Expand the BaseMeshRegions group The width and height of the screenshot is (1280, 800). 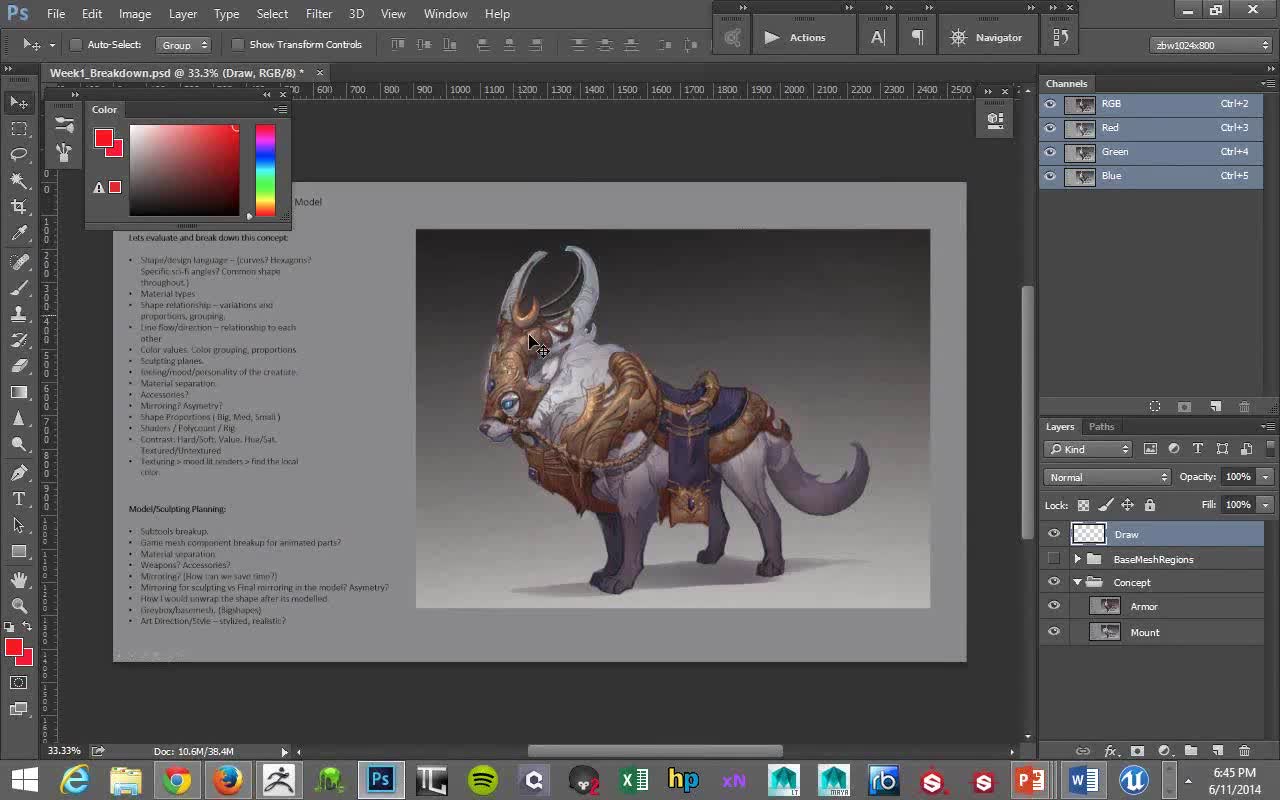pos(1077,559)
